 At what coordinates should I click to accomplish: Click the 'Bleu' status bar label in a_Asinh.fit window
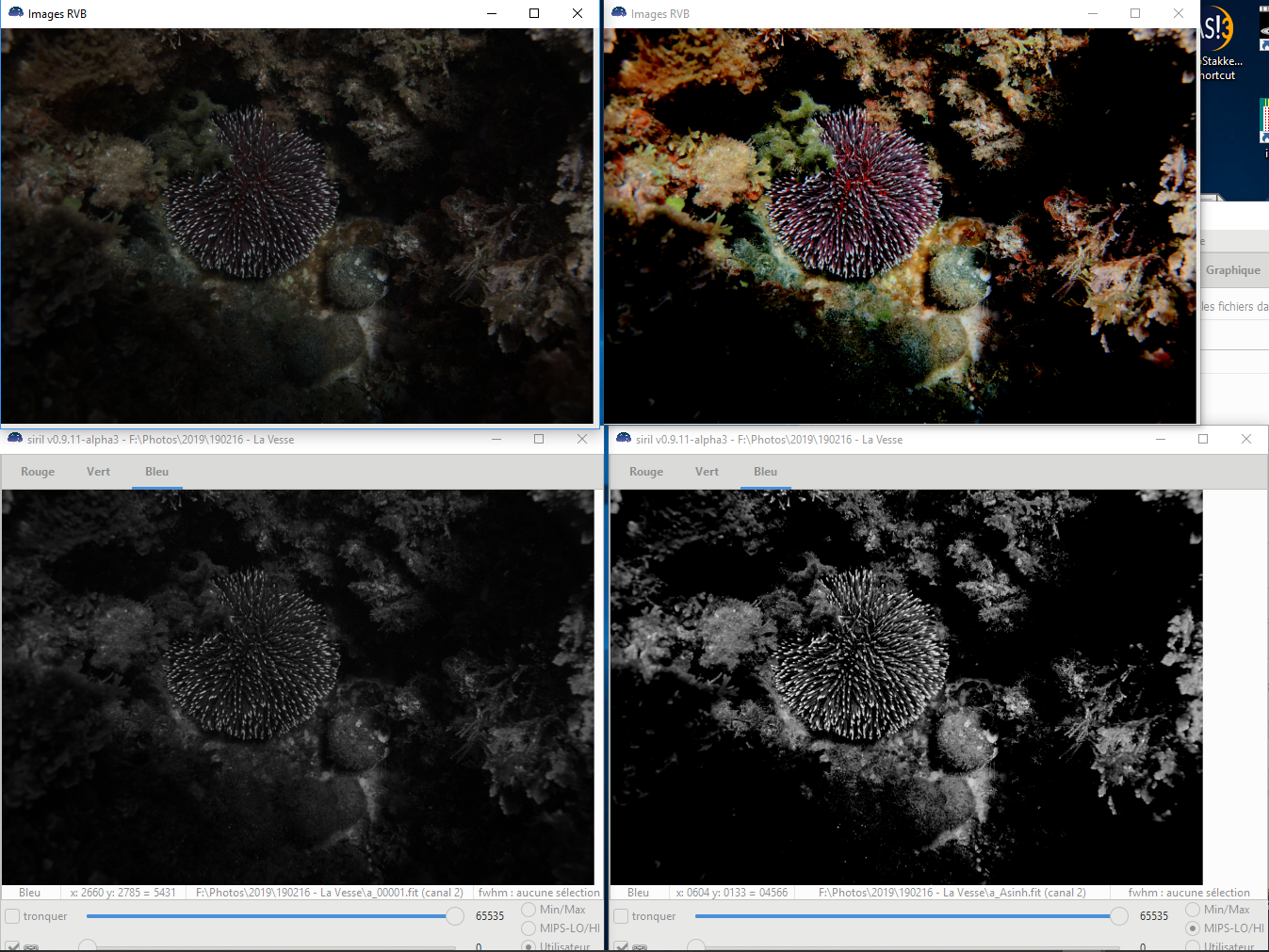coord(639,893)
